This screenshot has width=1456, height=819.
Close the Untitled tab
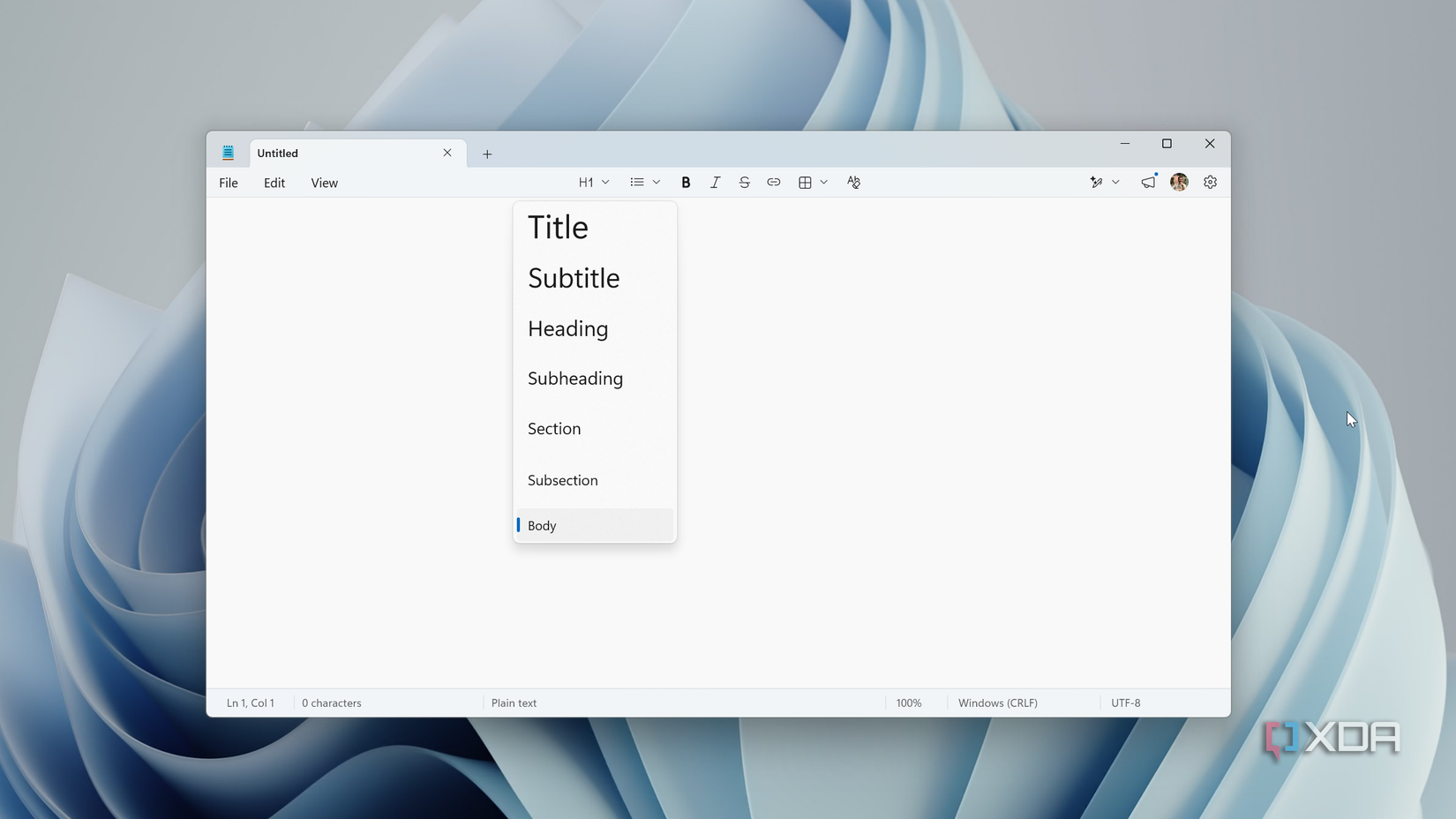447,153
